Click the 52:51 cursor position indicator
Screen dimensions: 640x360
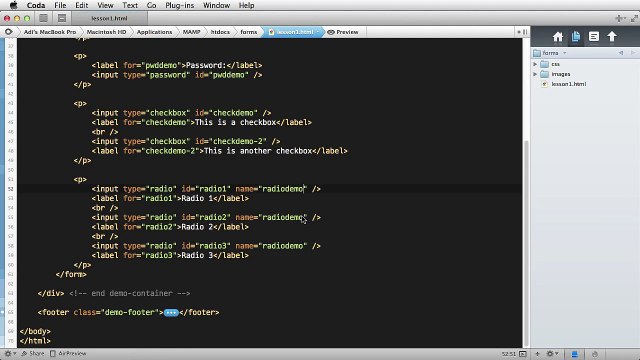click(509, 354)
